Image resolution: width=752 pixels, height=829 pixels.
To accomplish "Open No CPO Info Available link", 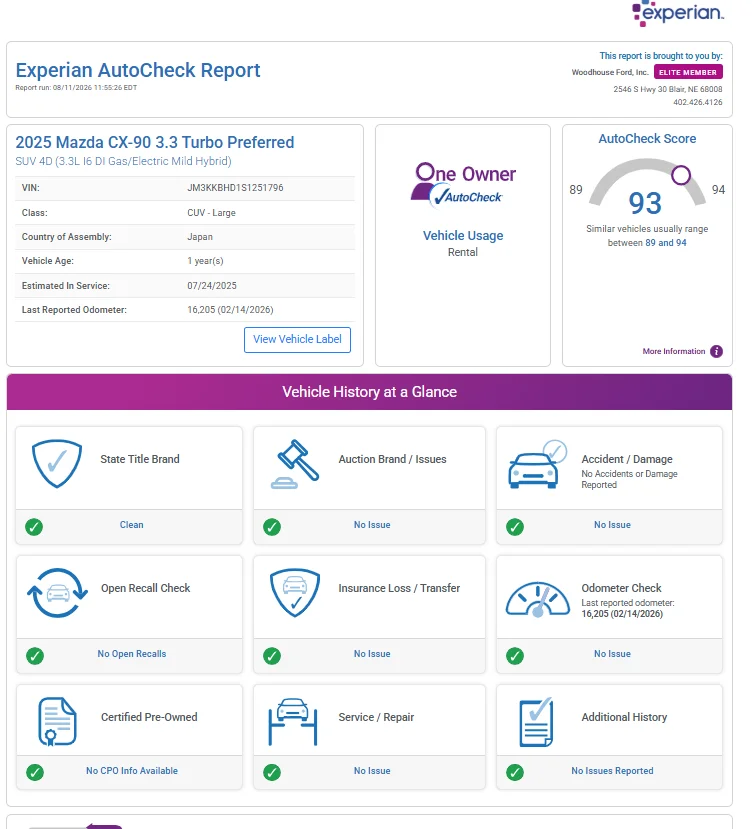I will pyautogui.click(x=132, y=770).
